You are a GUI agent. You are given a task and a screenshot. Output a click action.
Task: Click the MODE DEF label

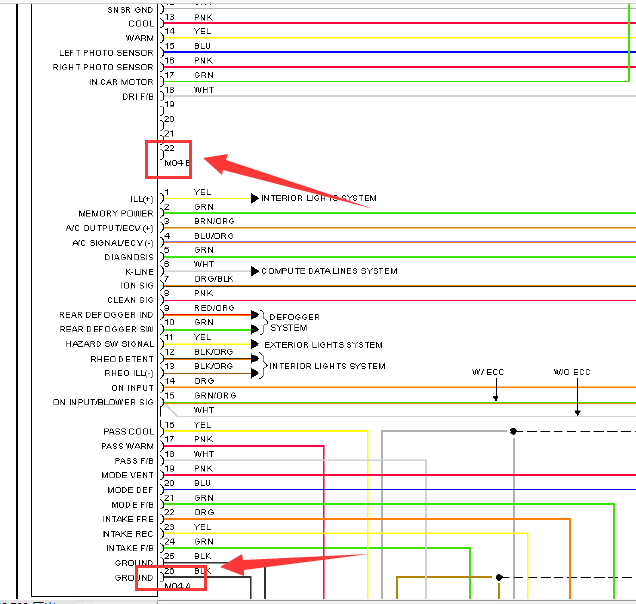coord(130,490)
